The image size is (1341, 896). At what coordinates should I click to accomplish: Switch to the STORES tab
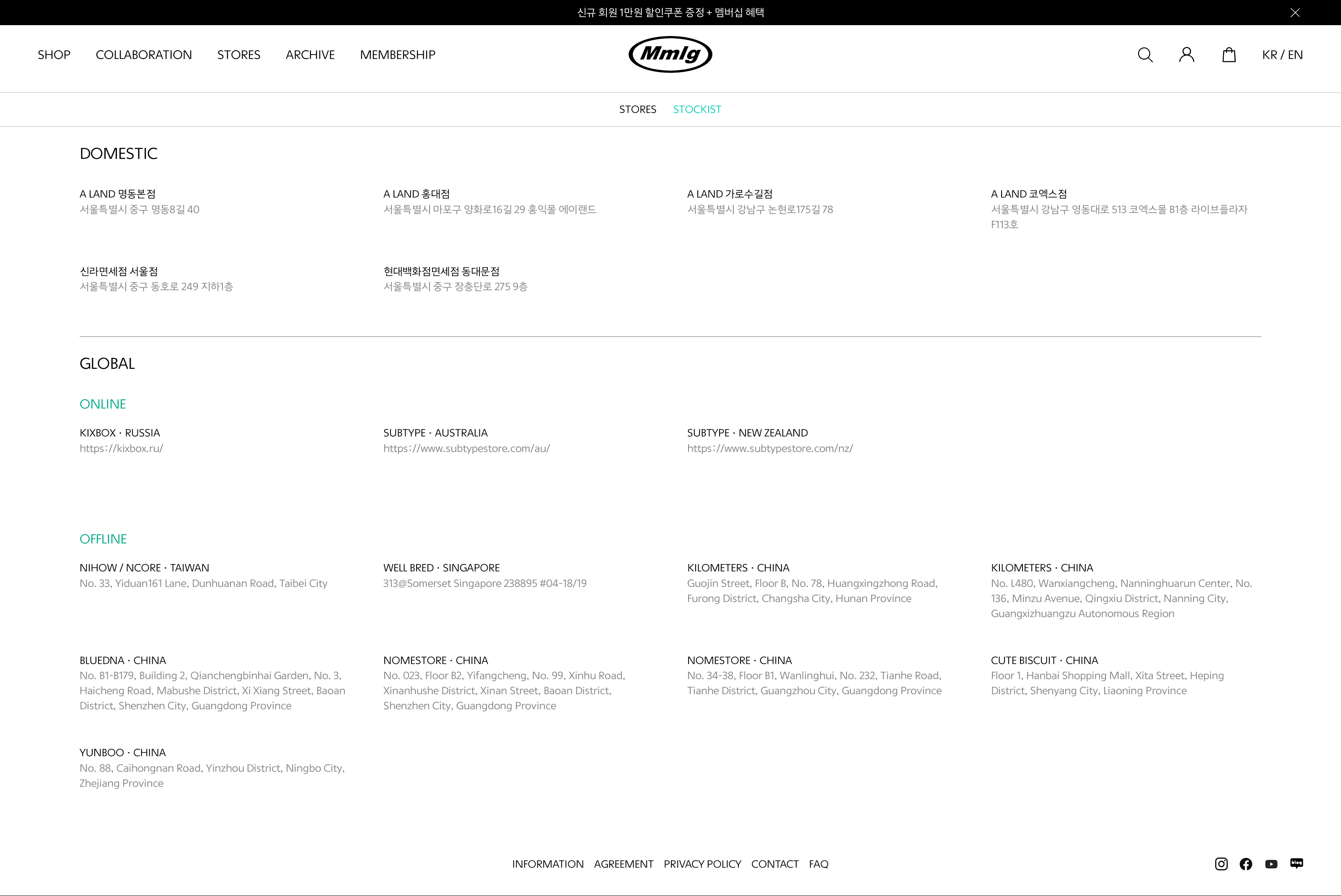[x=638, y=109]
